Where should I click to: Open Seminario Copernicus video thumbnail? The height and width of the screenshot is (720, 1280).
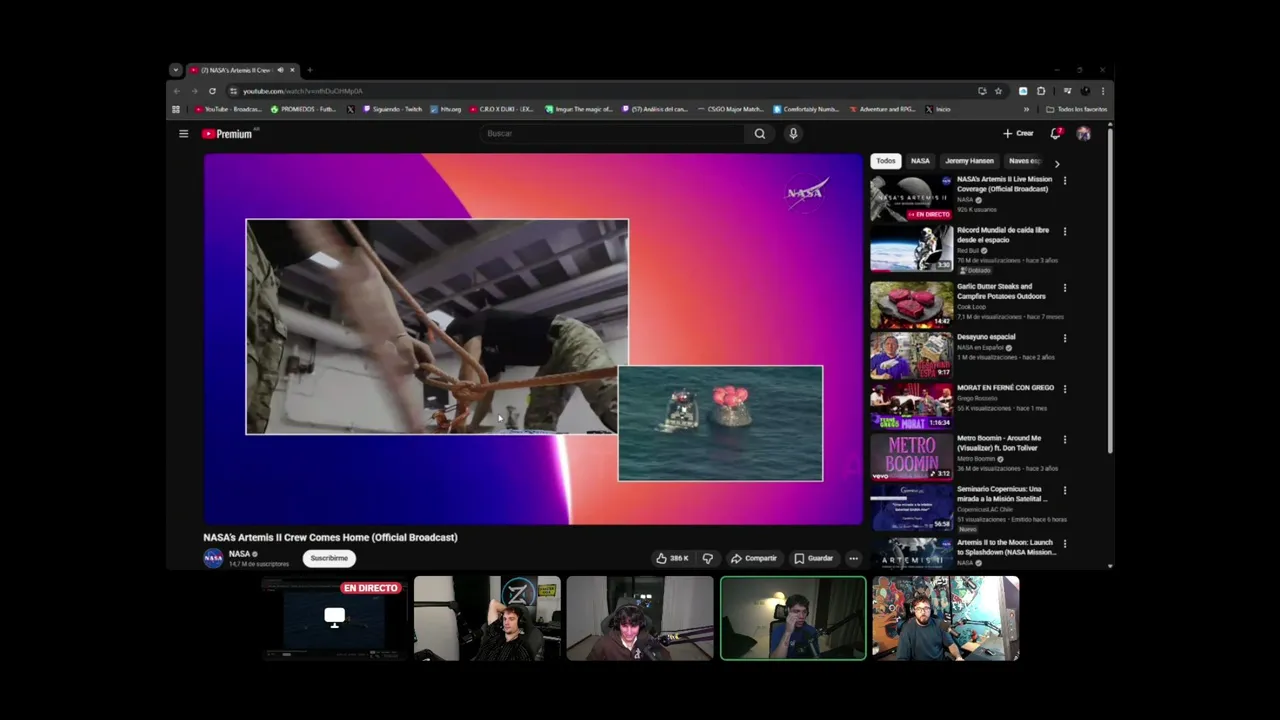pos(911,508)
